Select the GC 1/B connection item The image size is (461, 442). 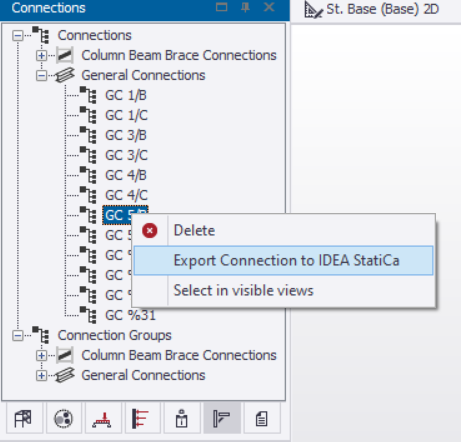(x=126, y=95)
